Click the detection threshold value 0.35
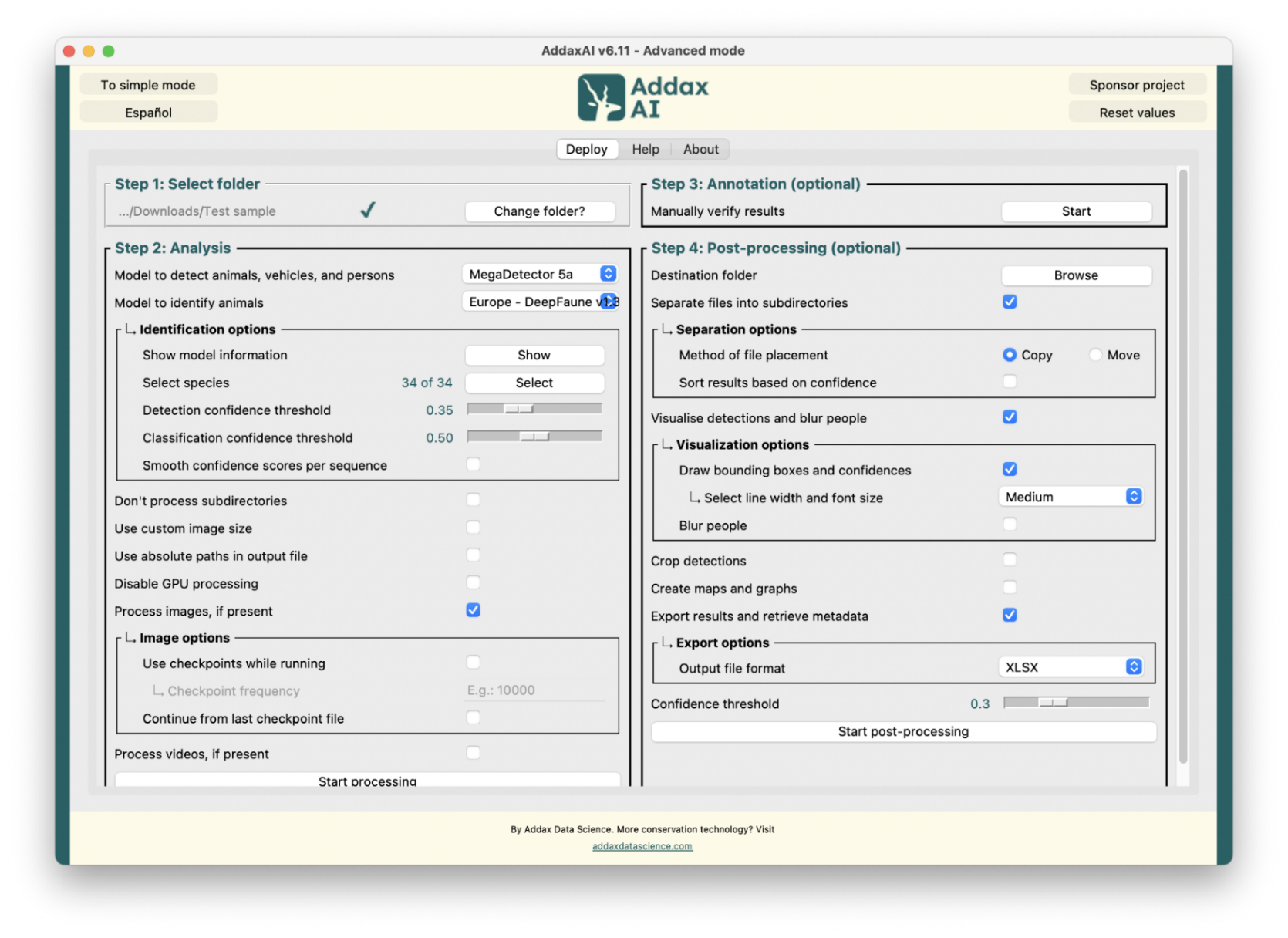Image resolution: width=1288 pixels, height=938 pixels. click(x=439, y=410)
